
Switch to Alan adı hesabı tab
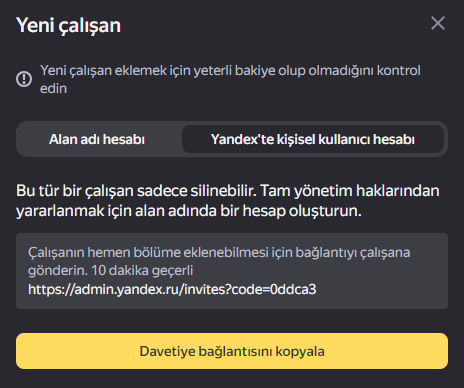(x=97, y=139)
